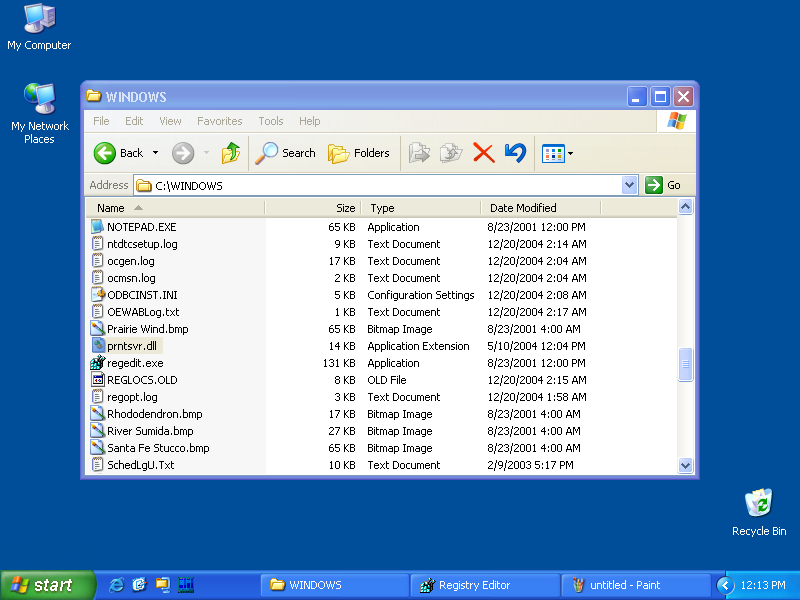The width and height of the screenshot is (800, 600).
Task: Click the Go button beside the Address bar
Action: (663, 185)
